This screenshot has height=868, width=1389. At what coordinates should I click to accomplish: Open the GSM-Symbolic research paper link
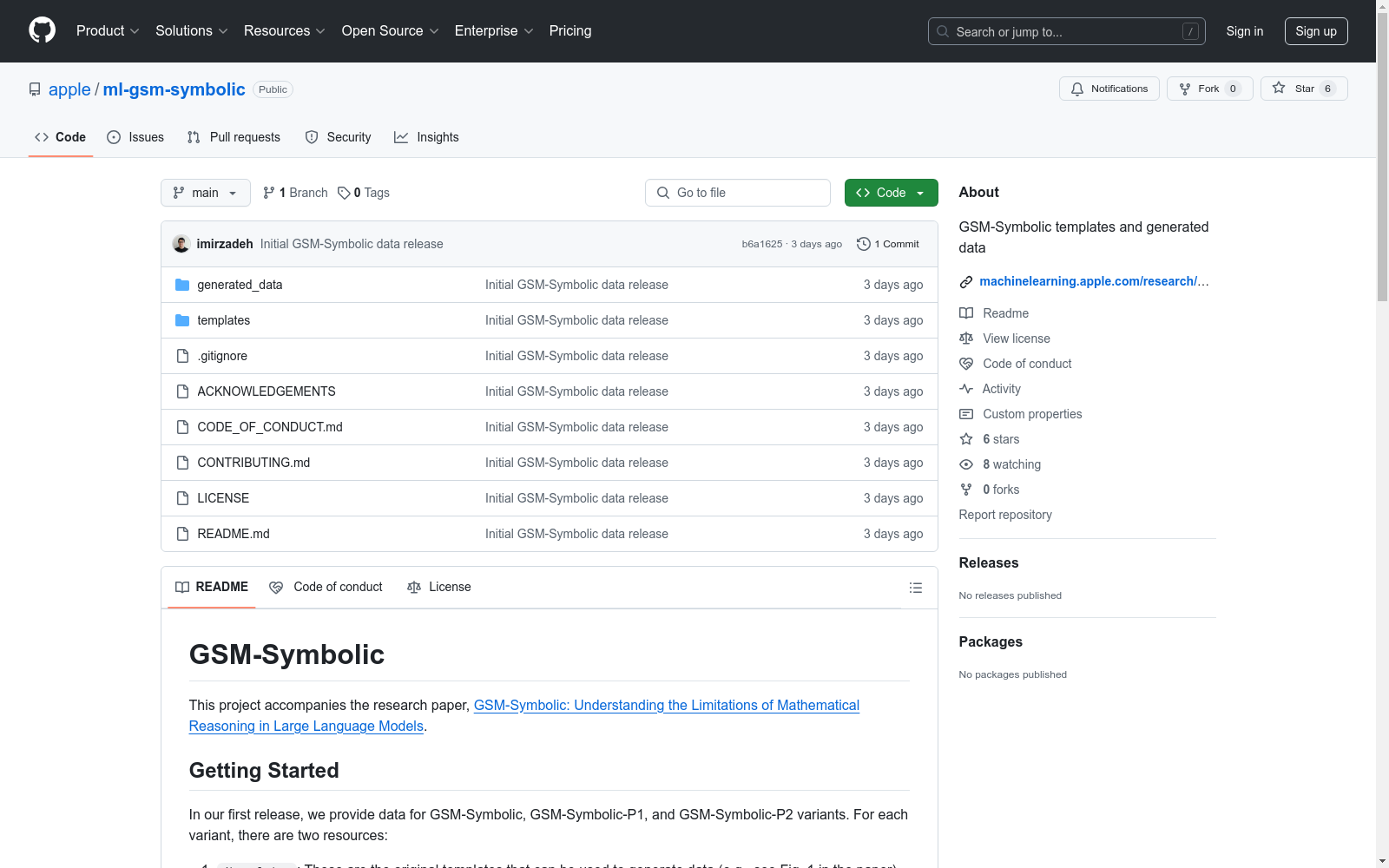point(524,715)
